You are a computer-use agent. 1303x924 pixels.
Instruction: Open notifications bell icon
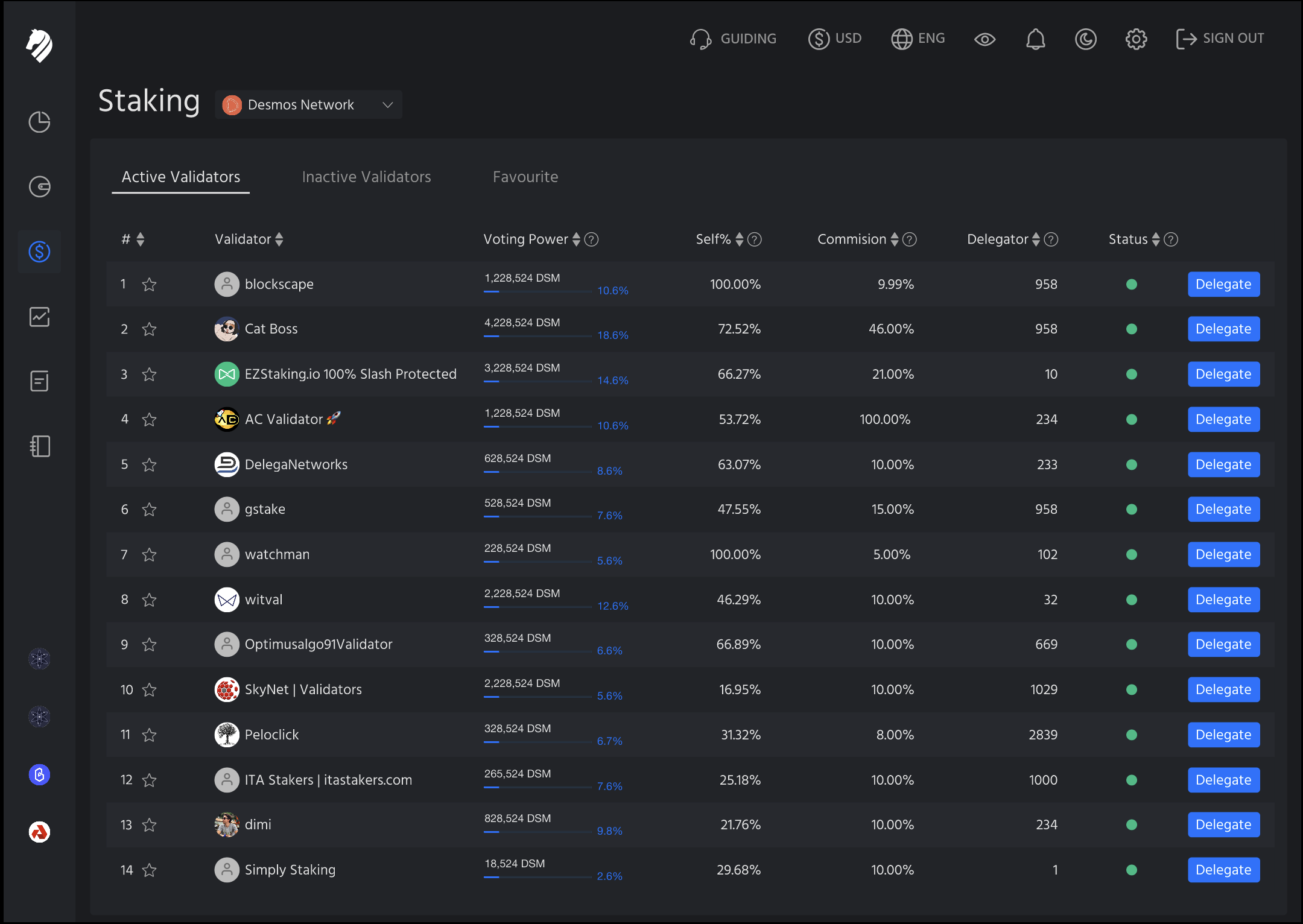[x=1035, y=39]
